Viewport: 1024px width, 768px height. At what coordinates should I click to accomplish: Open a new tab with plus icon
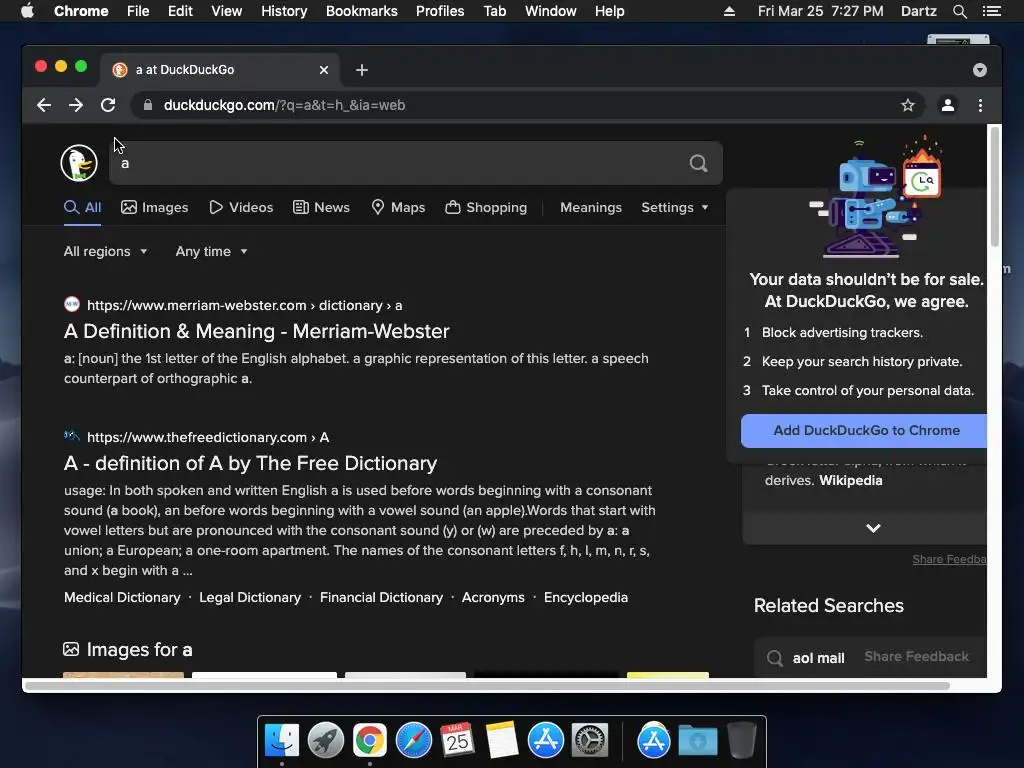click(x=362, y=70)
